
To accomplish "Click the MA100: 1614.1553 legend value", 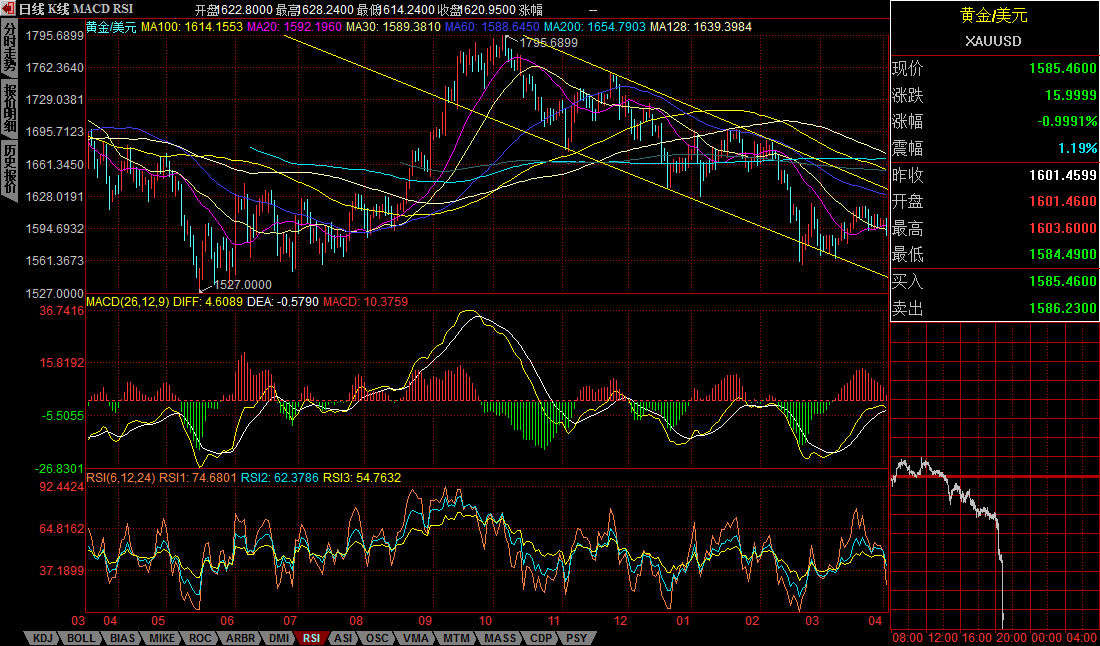I will tap(192, 27).
